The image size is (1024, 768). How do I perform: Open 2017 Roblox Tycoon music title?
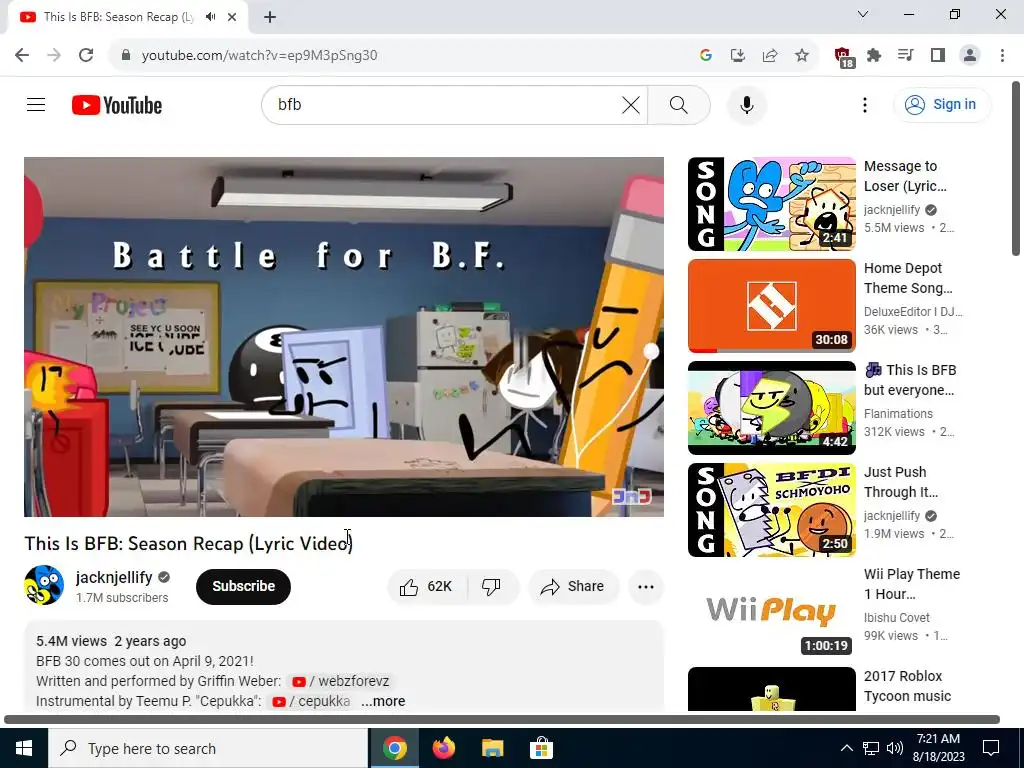pos(907,686)
